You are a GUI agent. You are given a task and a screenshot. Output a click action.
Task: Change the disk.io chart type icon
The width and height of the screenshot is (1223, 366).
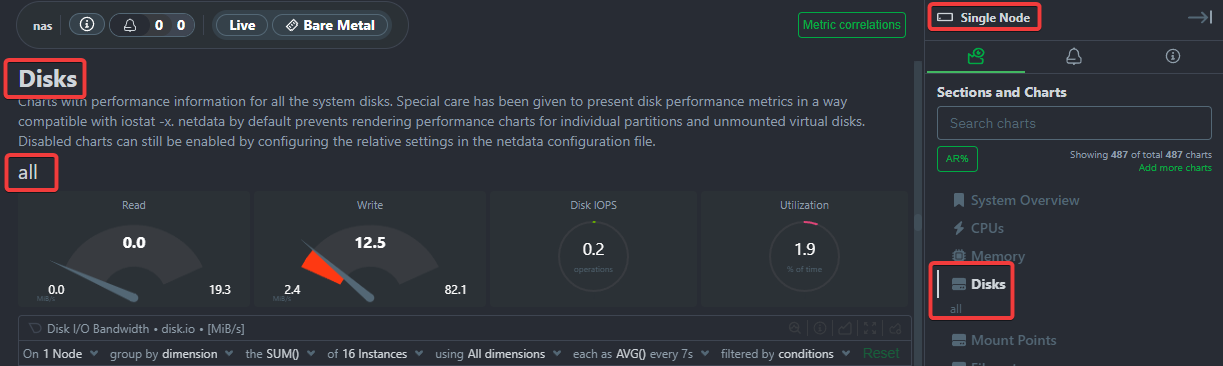844,327
